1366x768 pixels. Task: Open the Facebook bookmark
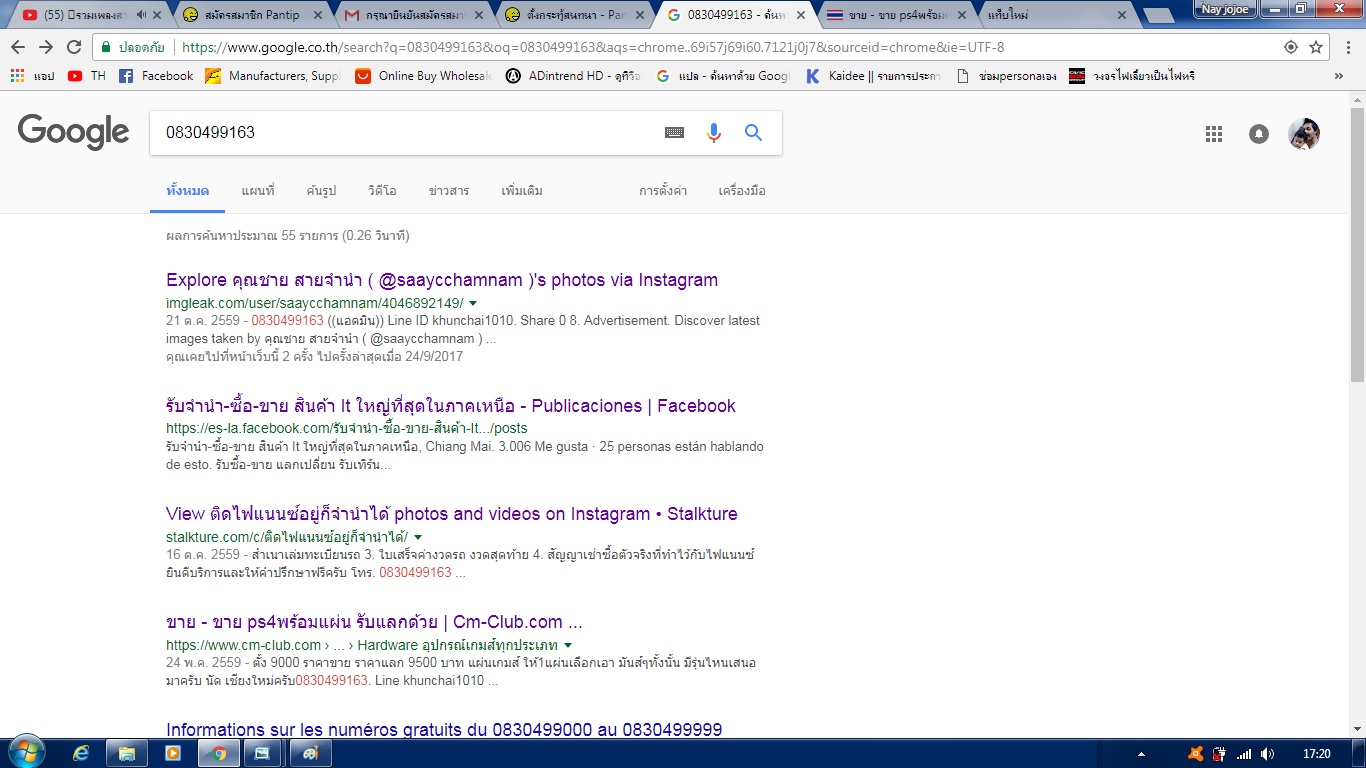[156, 76]
